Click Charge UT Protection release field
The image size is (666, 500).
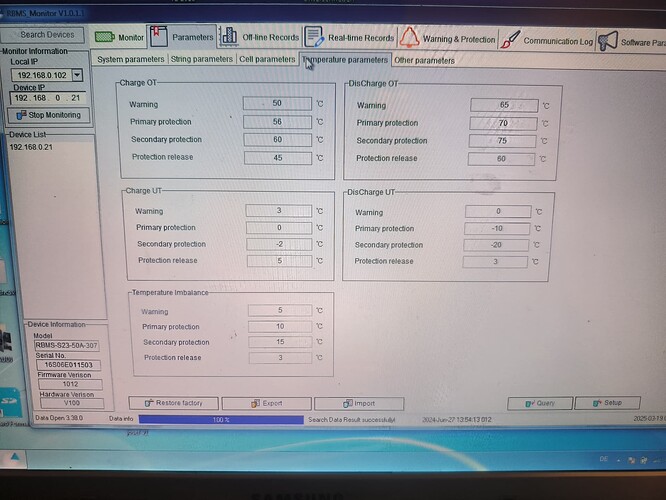click(x=279, y=261)
